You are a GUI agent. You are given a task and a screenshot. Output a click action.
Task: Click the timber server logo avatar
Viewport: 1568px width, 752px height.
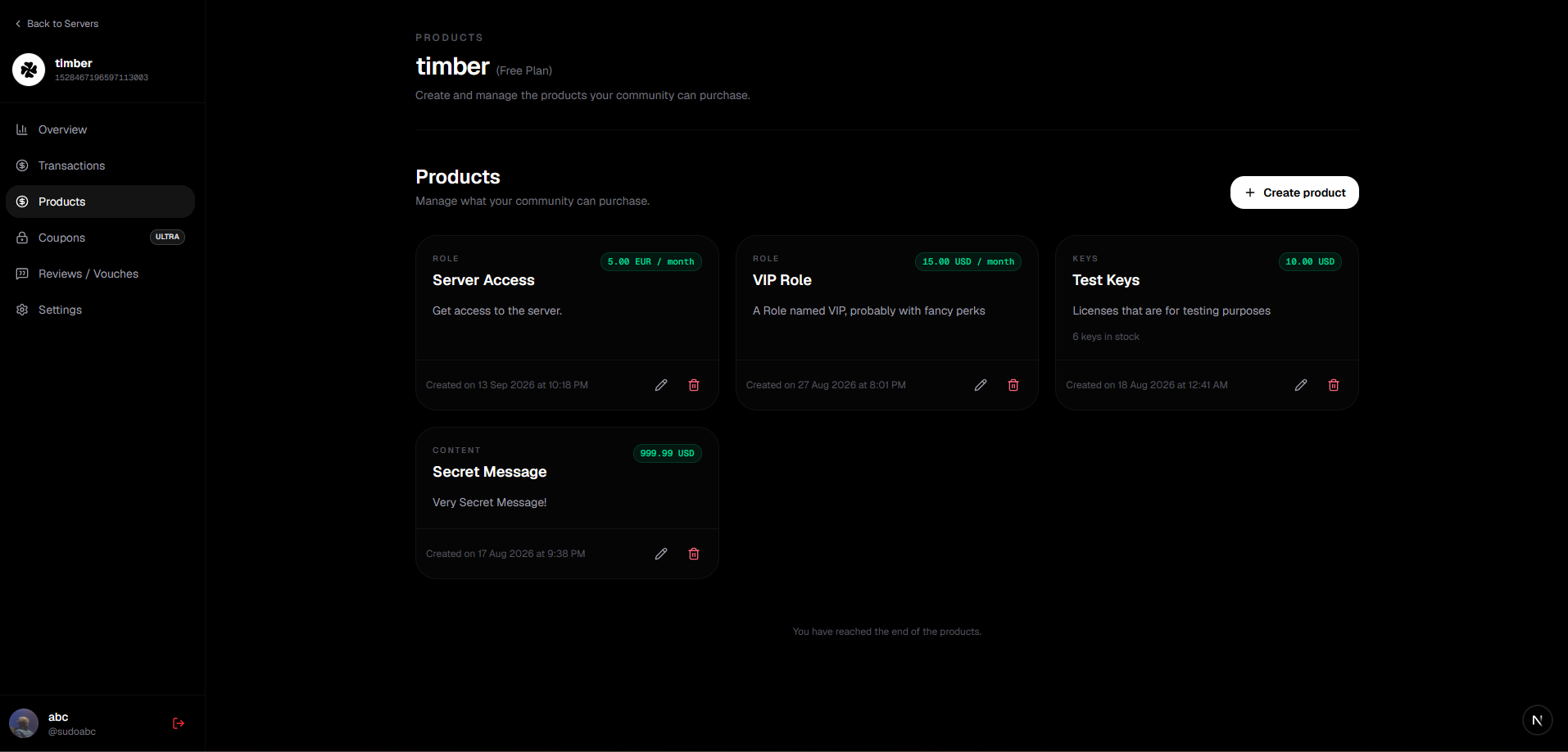(x=29, y=70)
